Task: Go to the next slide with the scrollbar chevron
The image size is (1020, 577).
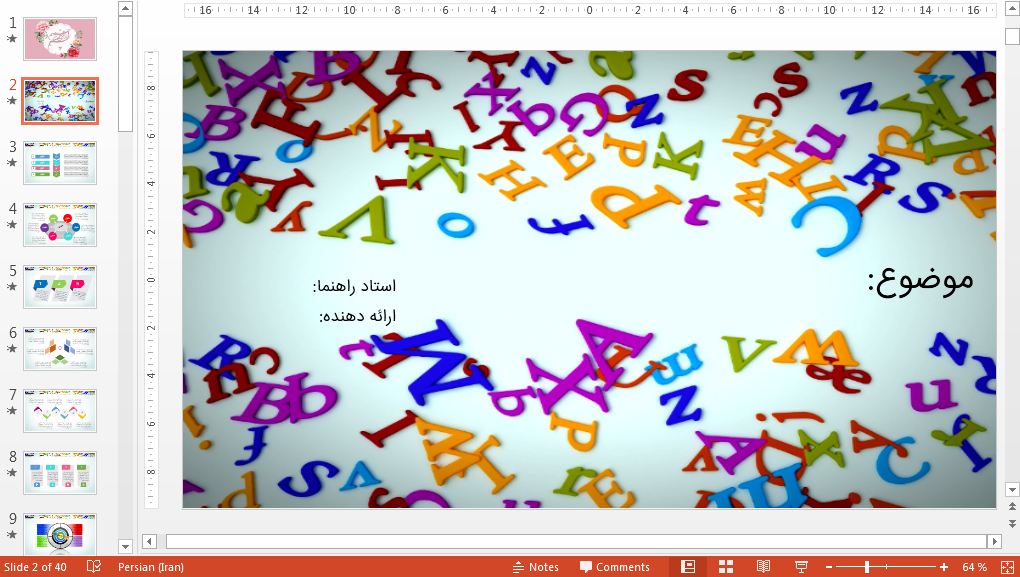Action: [1012, 522]
